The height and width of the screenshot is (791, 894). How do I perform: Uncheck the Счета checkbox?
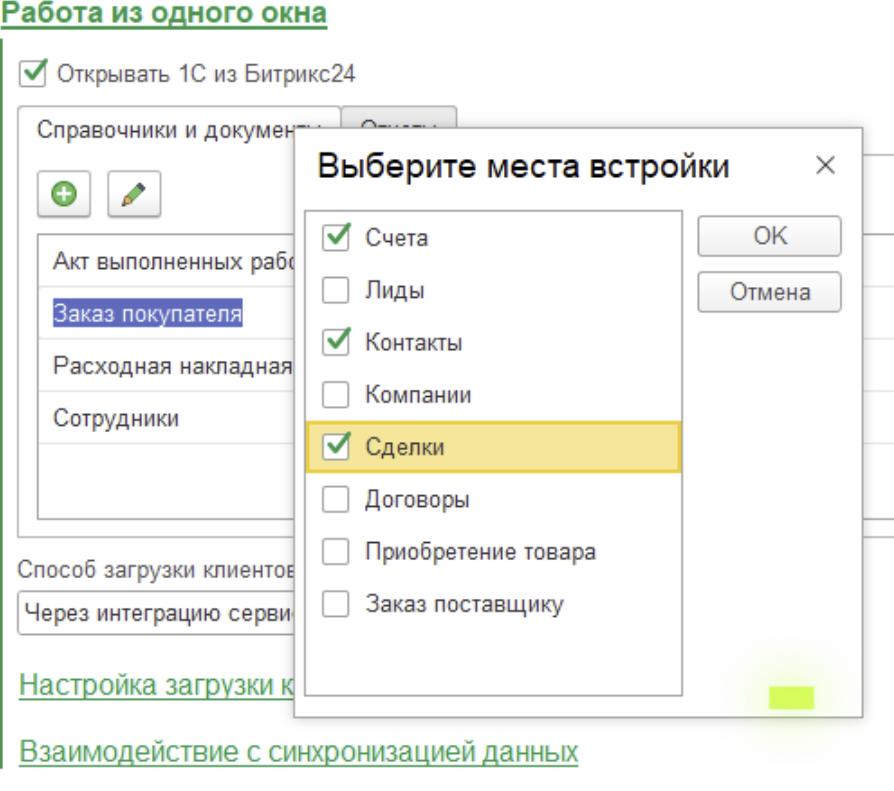click(338, 238)
